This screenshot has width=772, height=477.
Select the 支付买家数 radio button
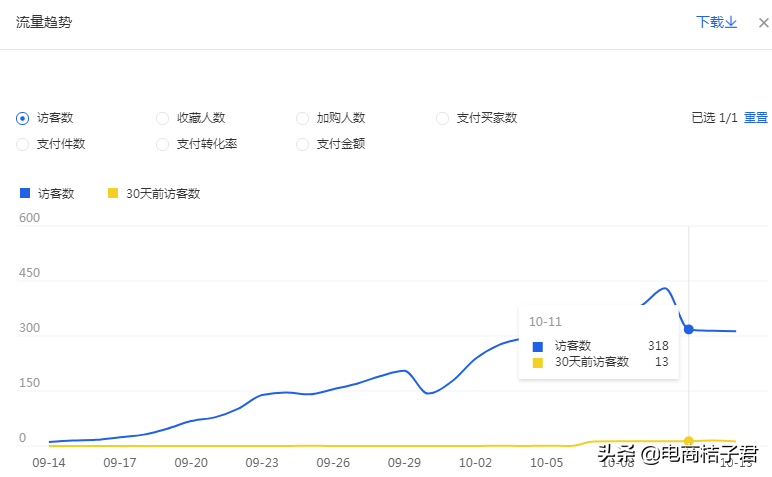coord(442,118)
